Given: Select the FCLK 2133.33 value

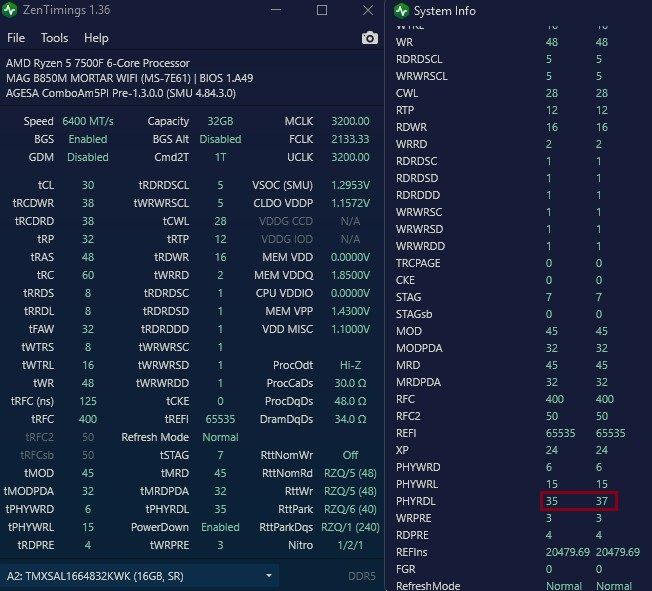Looking at the screenshot, I should point(350,139).
